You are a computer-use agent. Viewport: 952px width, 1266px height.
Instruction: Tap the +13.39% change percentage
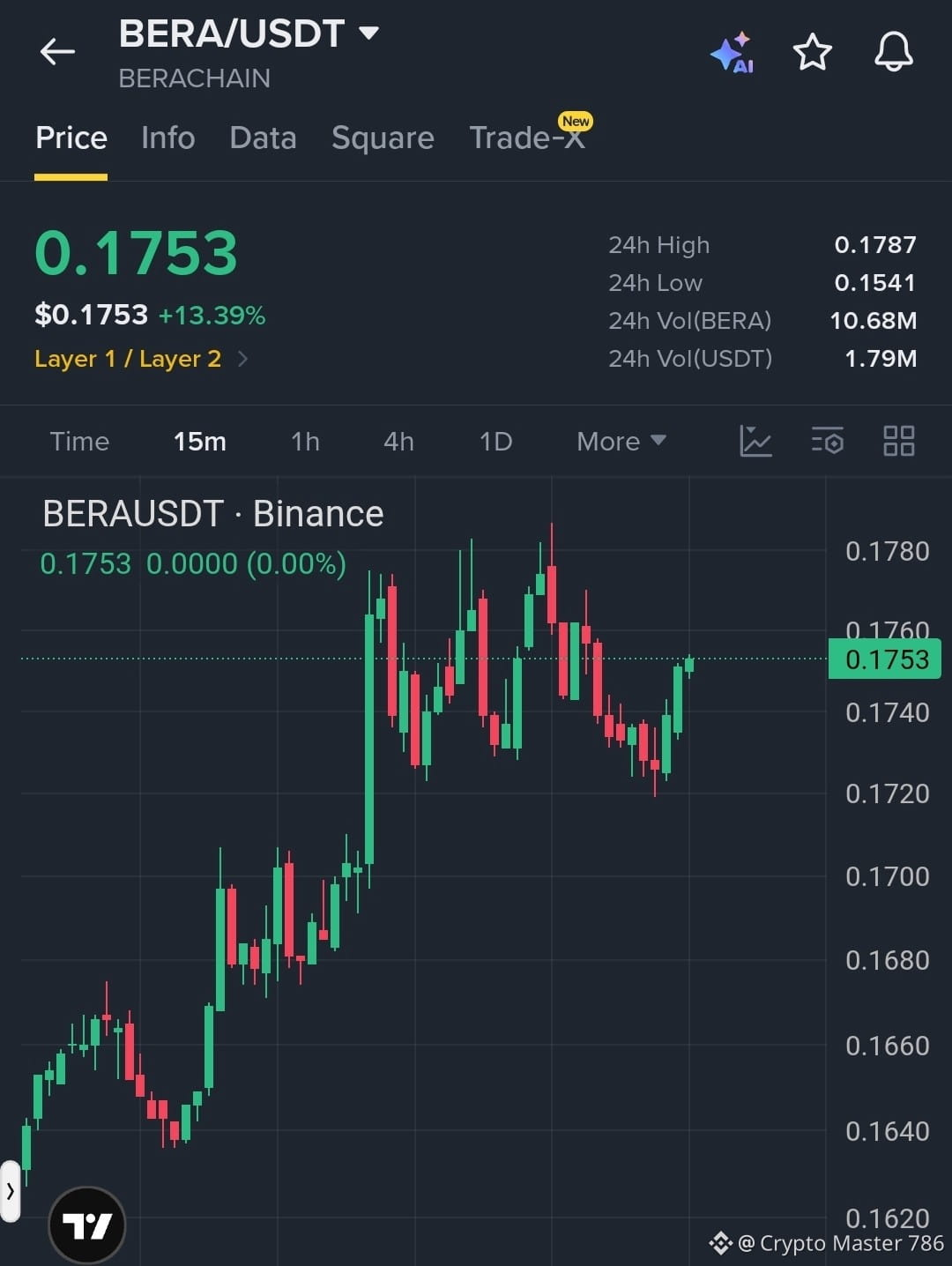point(212,316)
